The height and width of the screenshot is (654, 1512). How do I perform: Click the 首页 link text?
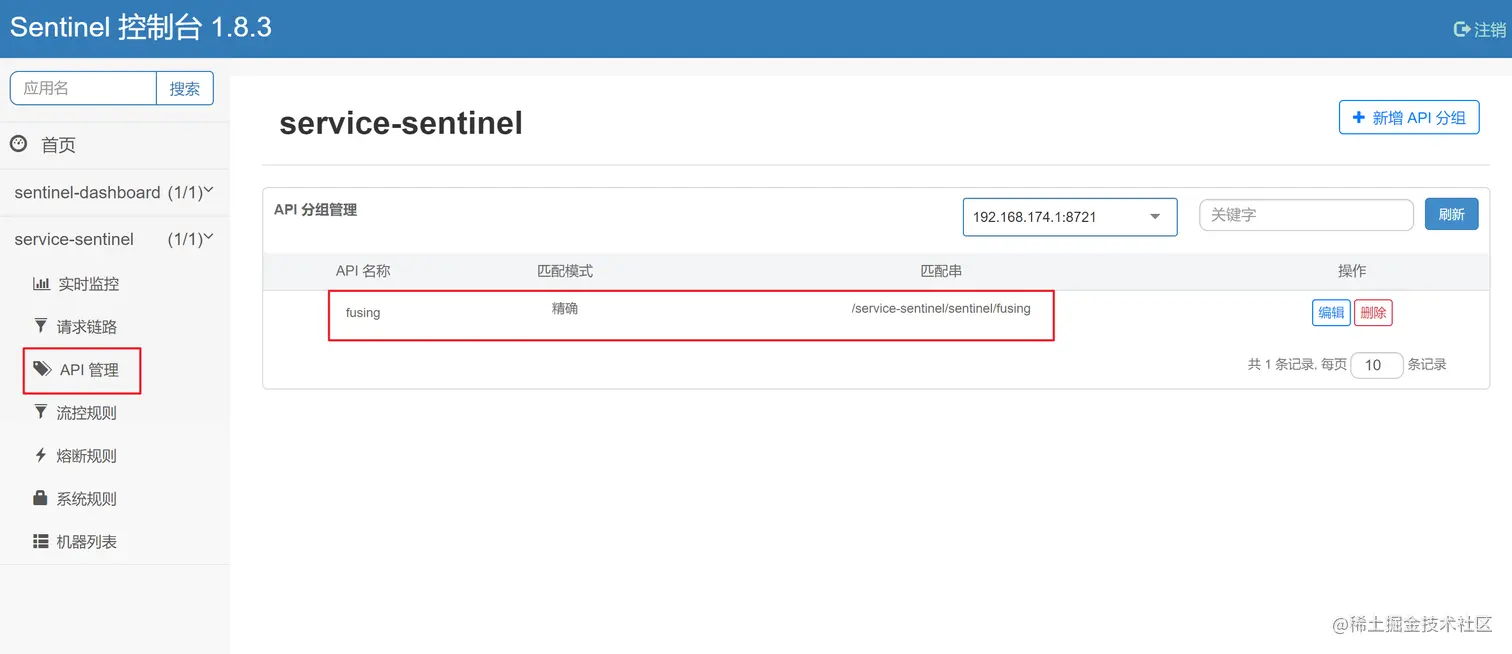58,145
